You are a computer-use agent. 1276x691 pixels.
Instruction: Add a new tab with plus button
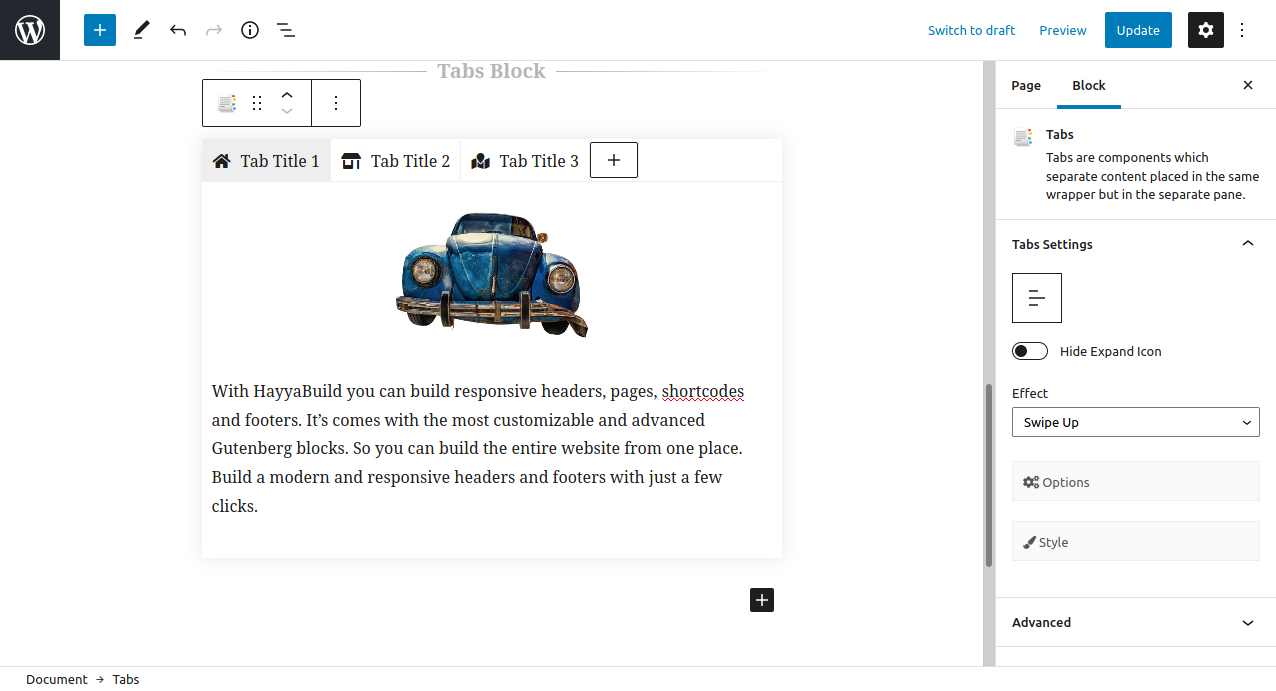point(614,160)
